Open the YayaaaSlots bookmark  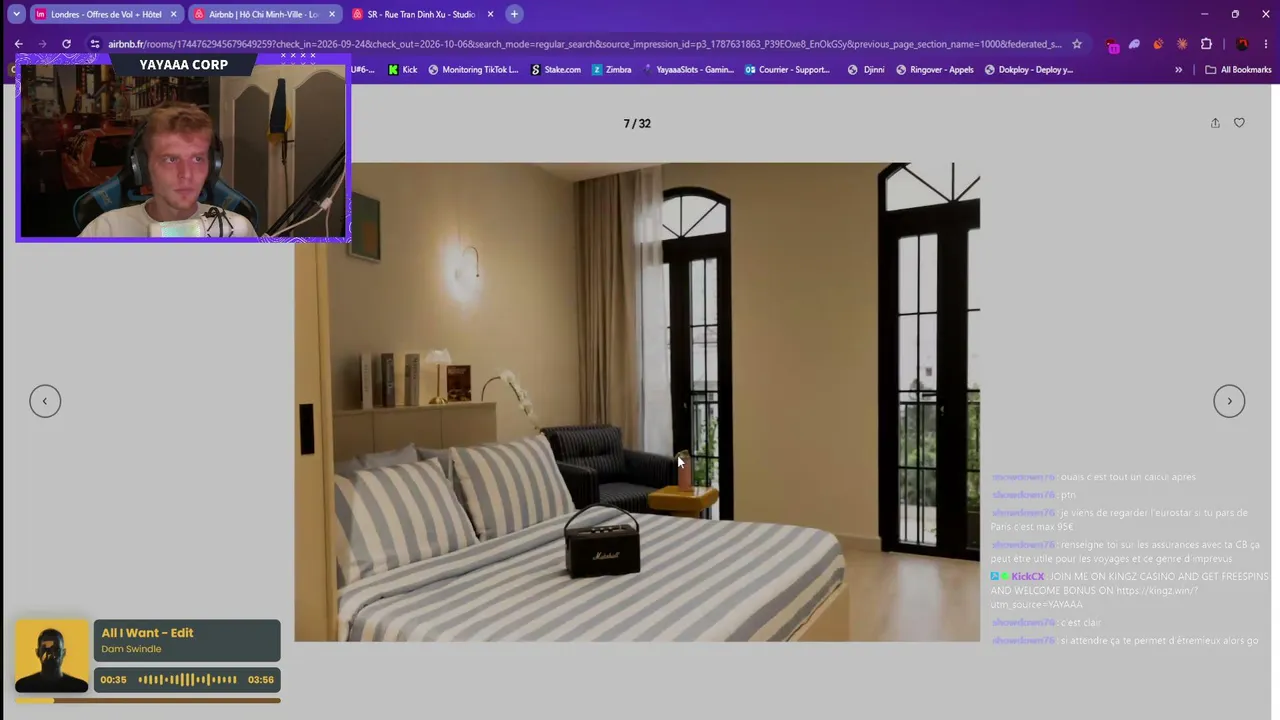tap(688, 70)
